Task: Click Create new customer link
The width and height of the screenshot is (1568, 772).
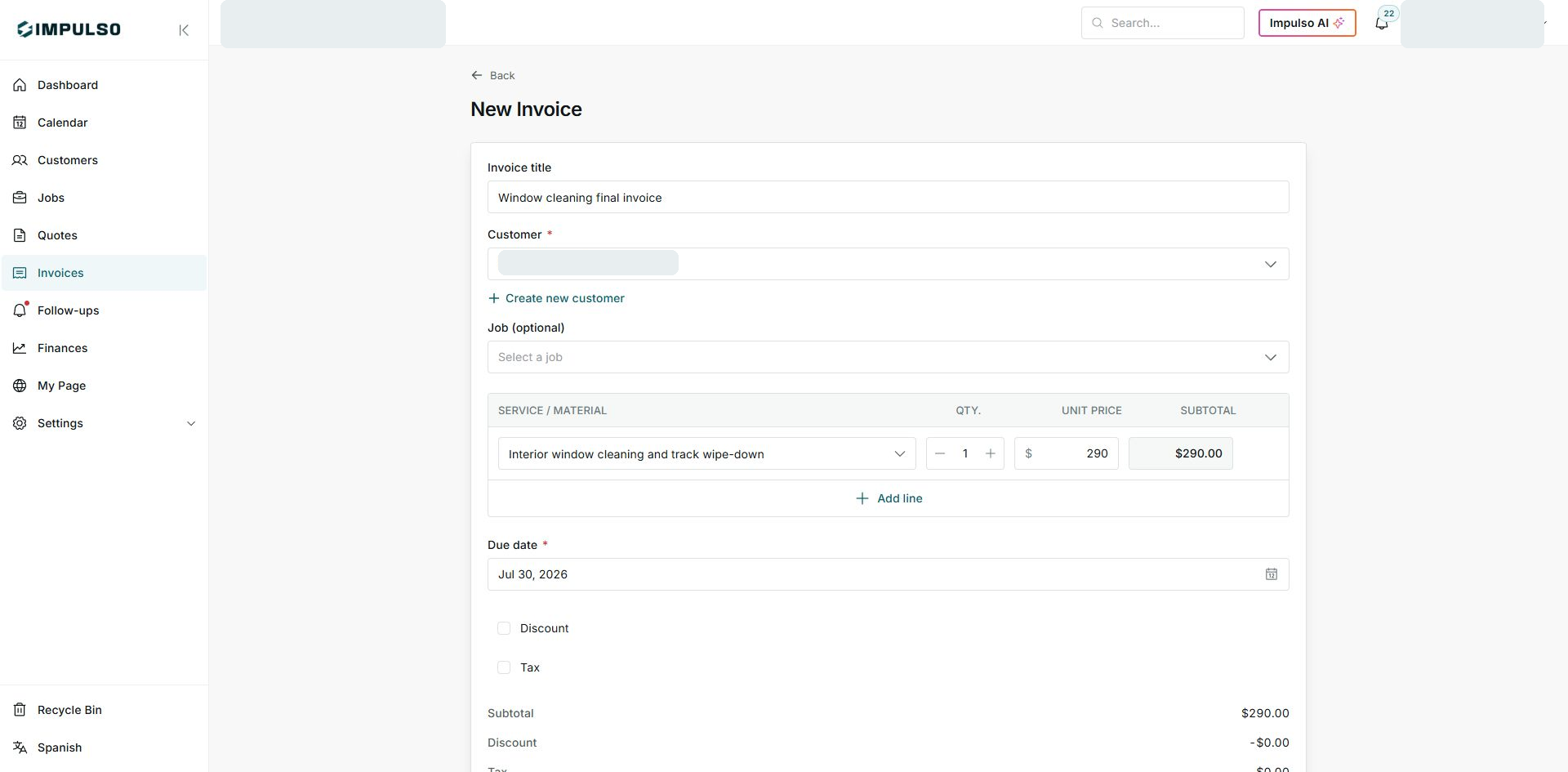Action: [x=556, y=298]
